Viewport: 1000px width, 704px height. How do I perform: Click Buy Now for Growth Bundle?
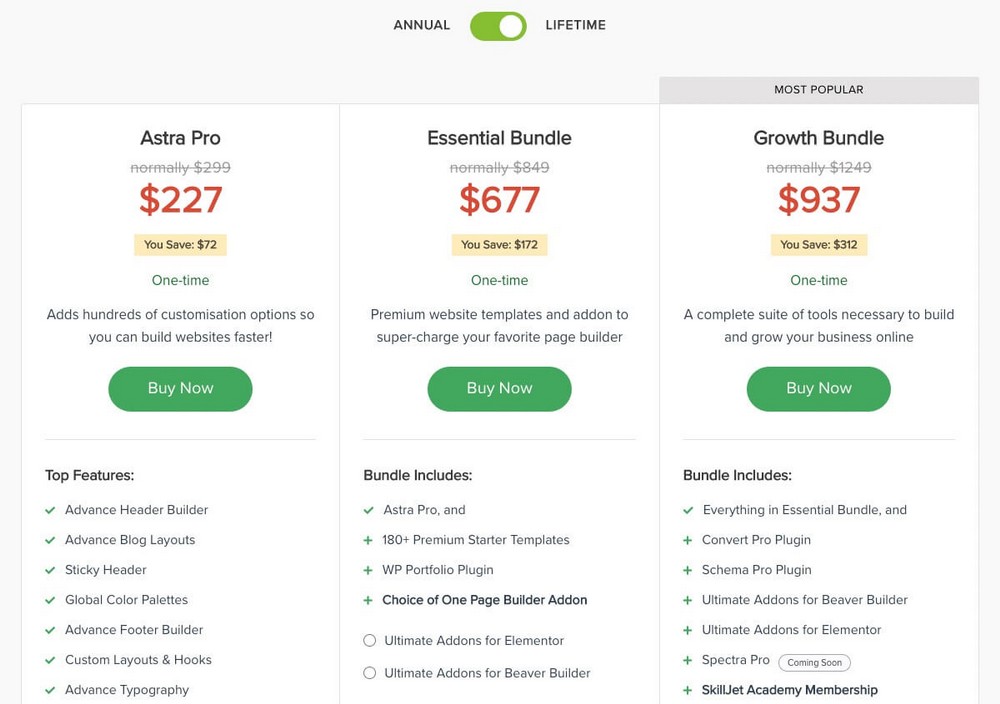(818, 388)
